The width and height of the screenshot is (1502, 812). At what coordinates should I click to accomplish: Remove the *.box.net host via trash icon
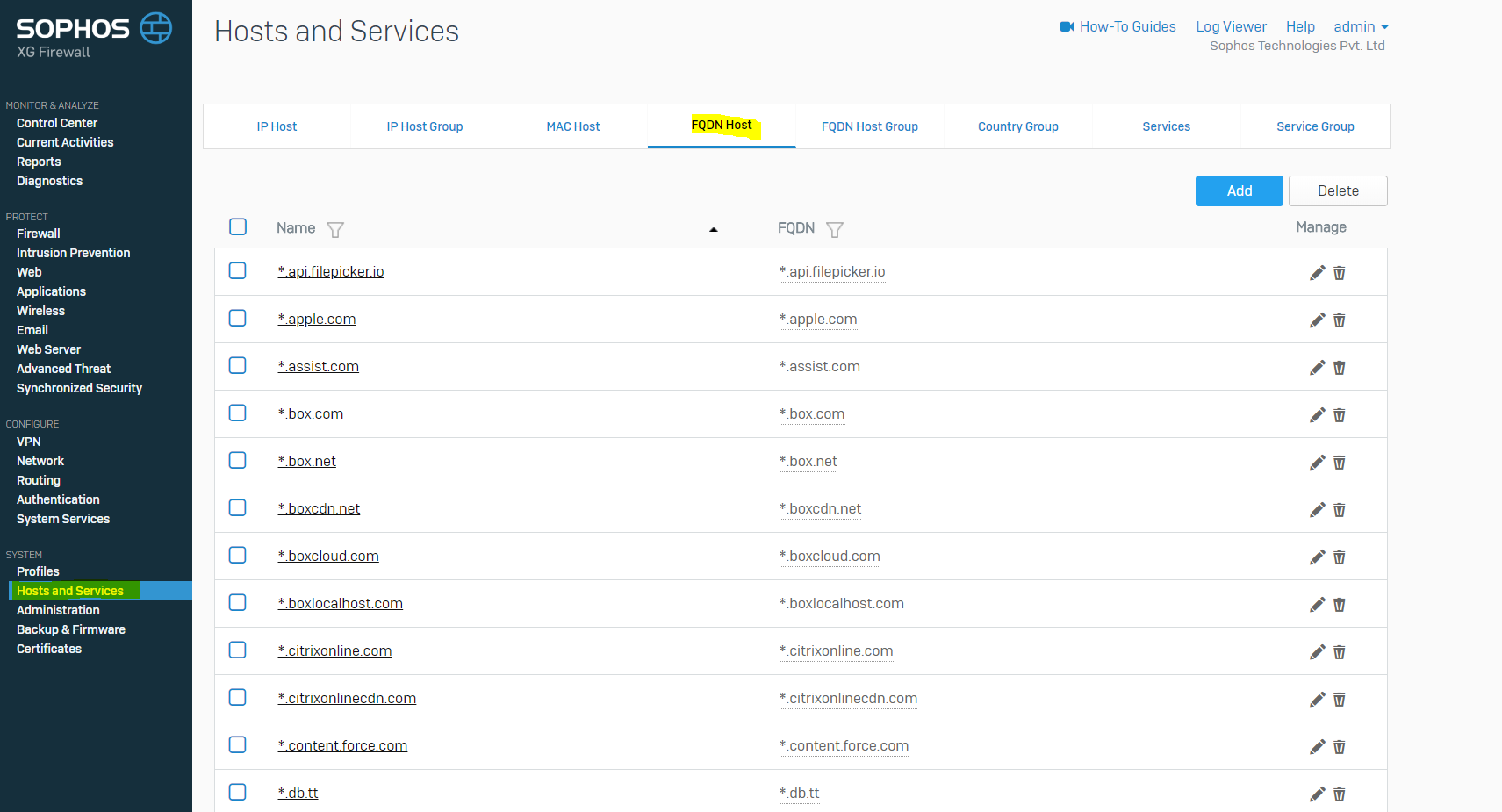tap(1340, 463)
